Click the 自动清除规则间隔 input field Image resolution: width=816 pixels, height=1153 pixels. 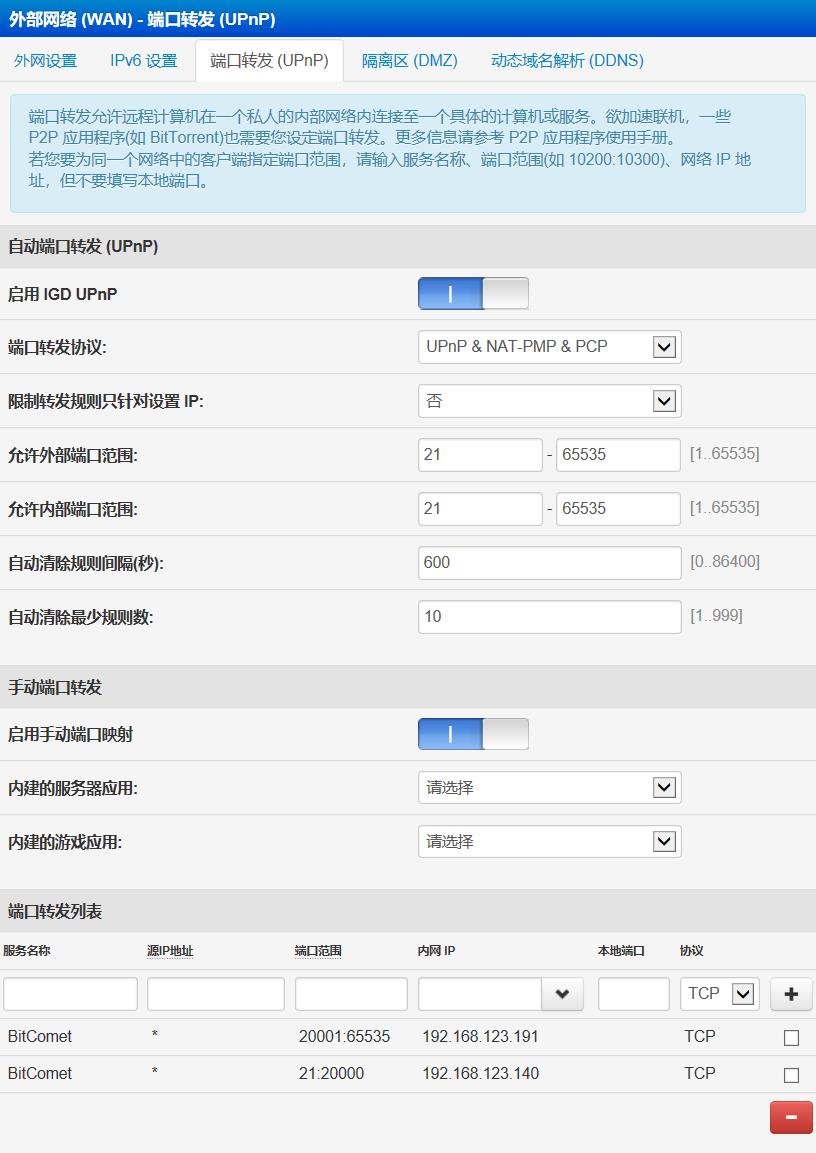pos(549,563)
